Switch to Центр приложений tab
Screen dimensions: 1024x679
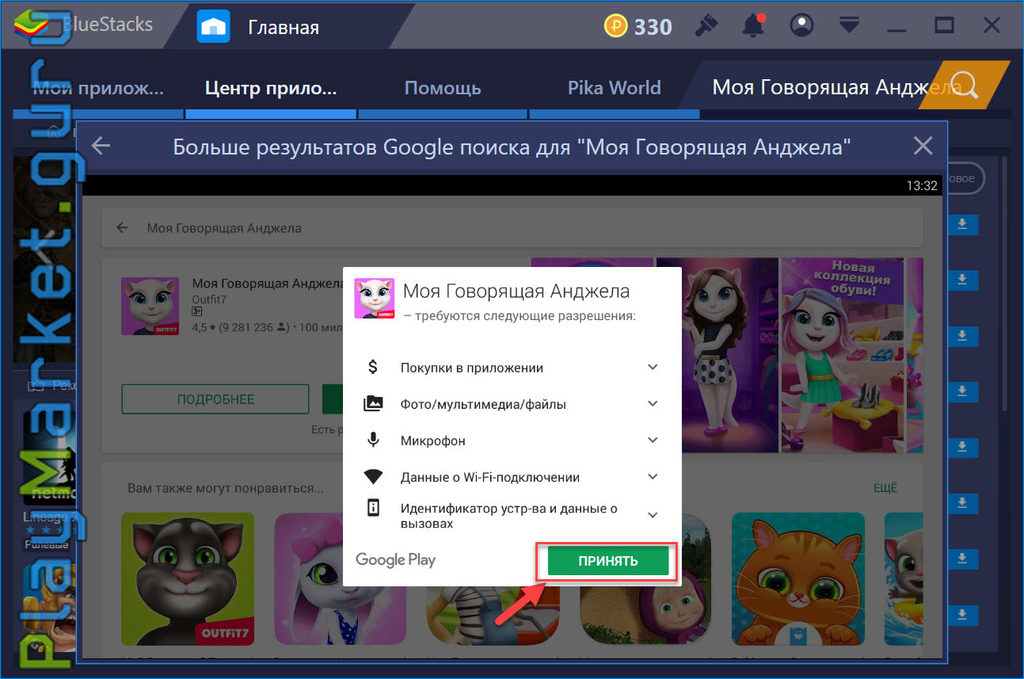click(x=271, y=87)
